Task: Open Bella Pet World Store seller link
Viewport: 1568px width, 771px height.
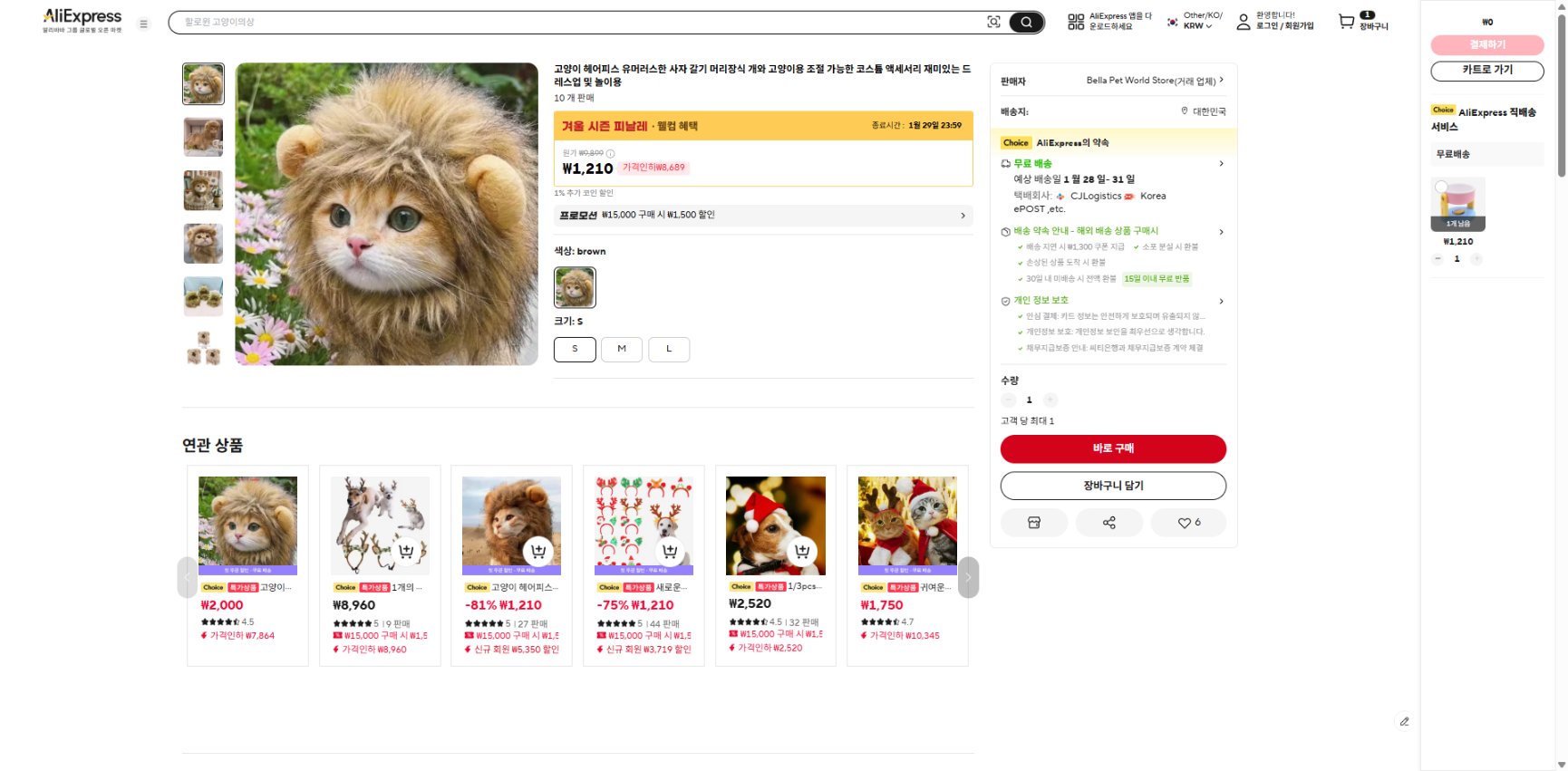Action: coord(1151,81)
